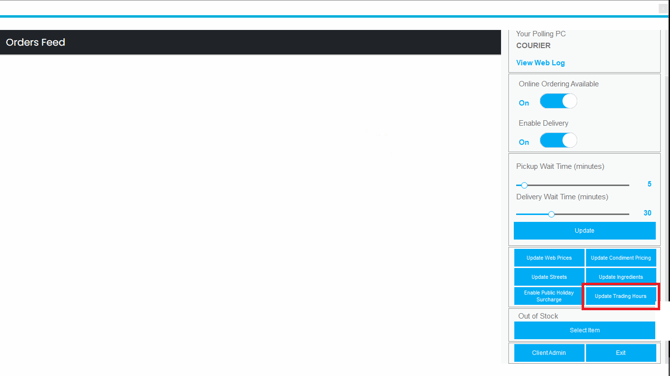
Task: Toggle the Online Ordering Available switch
Action: (x=558, y=102)
